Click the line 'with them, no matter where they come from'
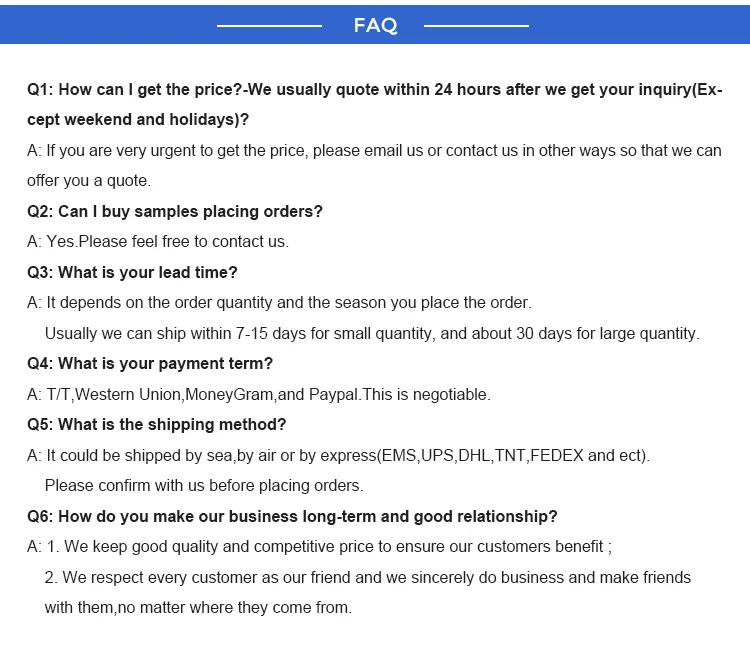The width and height of the screenshot is (750, 647). pos(198,607)
